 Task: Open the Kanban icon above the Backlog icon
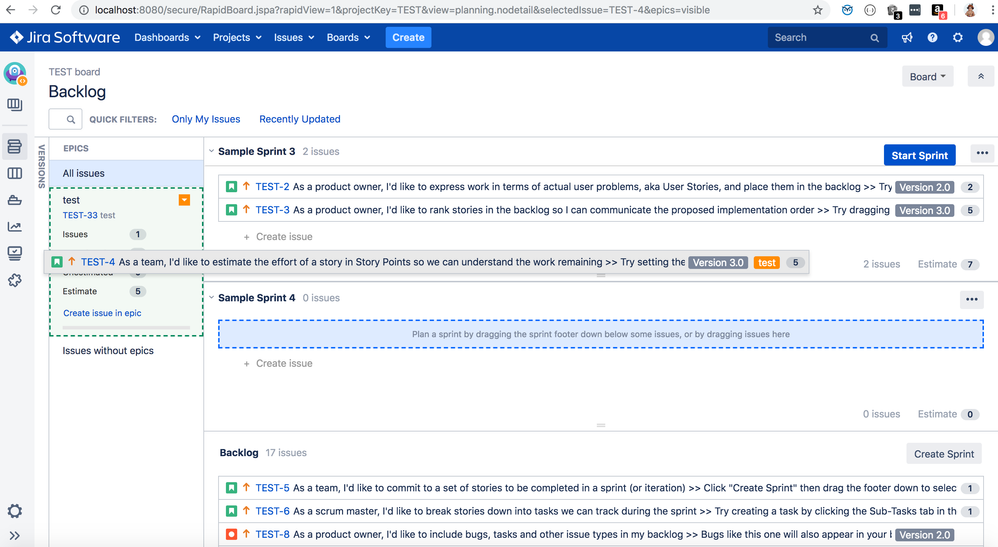click(14, 104)
